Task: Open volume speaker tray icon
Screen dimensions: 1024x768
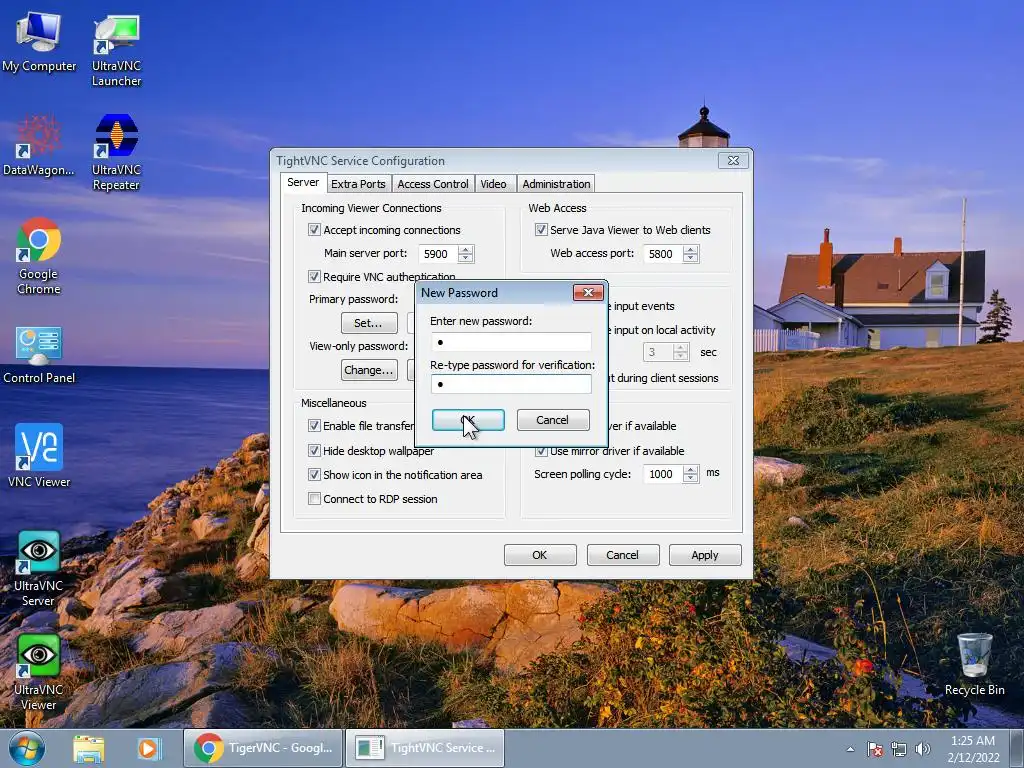Action: (x=923, y=749)
